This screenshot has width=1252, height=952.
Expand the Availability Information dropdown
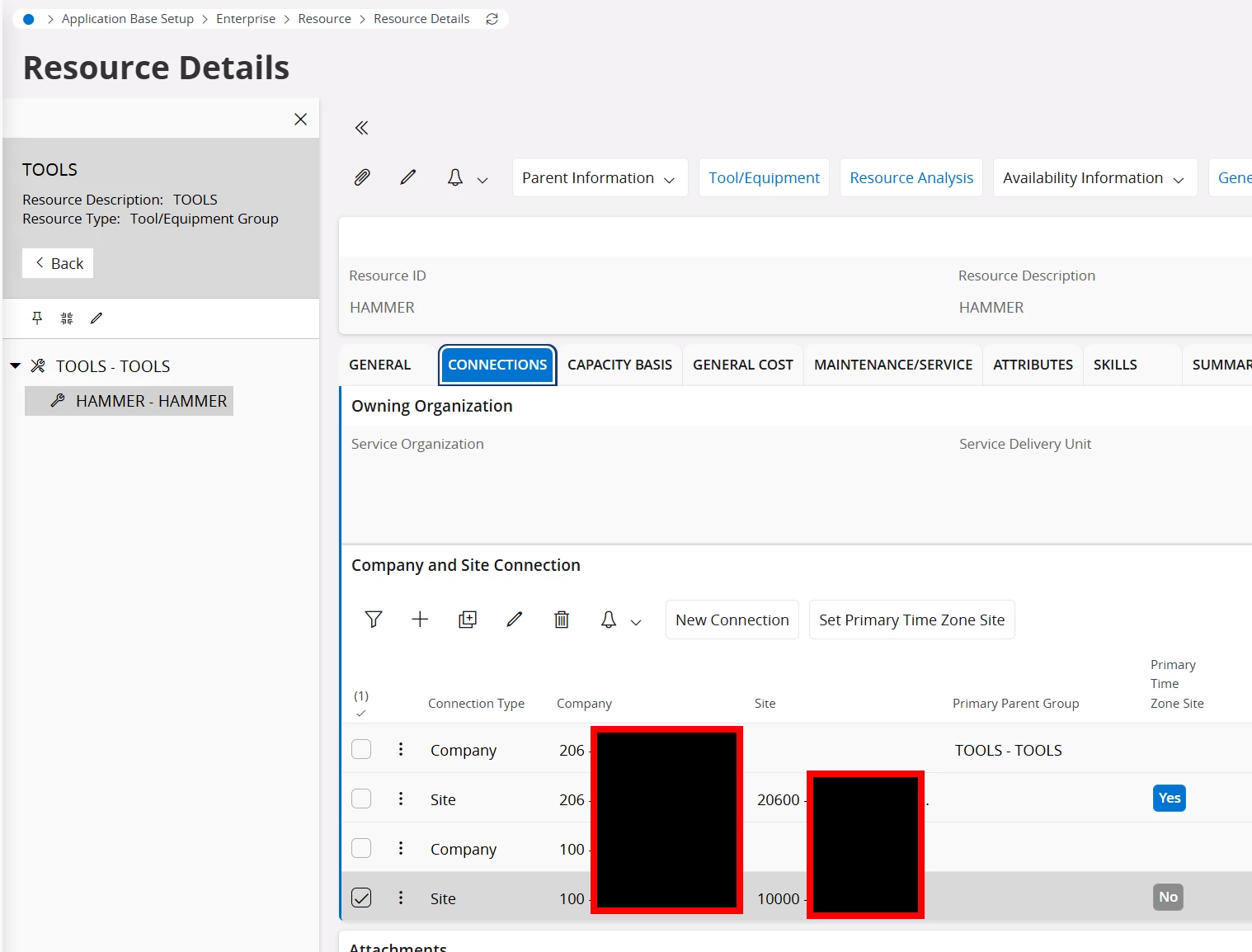pyautogui.click(x=1094, y=178)
